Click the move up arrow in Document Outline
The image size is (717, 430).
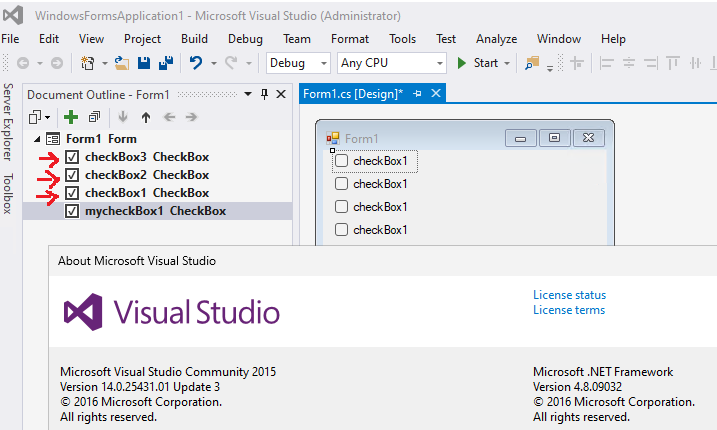click(146, 117)
